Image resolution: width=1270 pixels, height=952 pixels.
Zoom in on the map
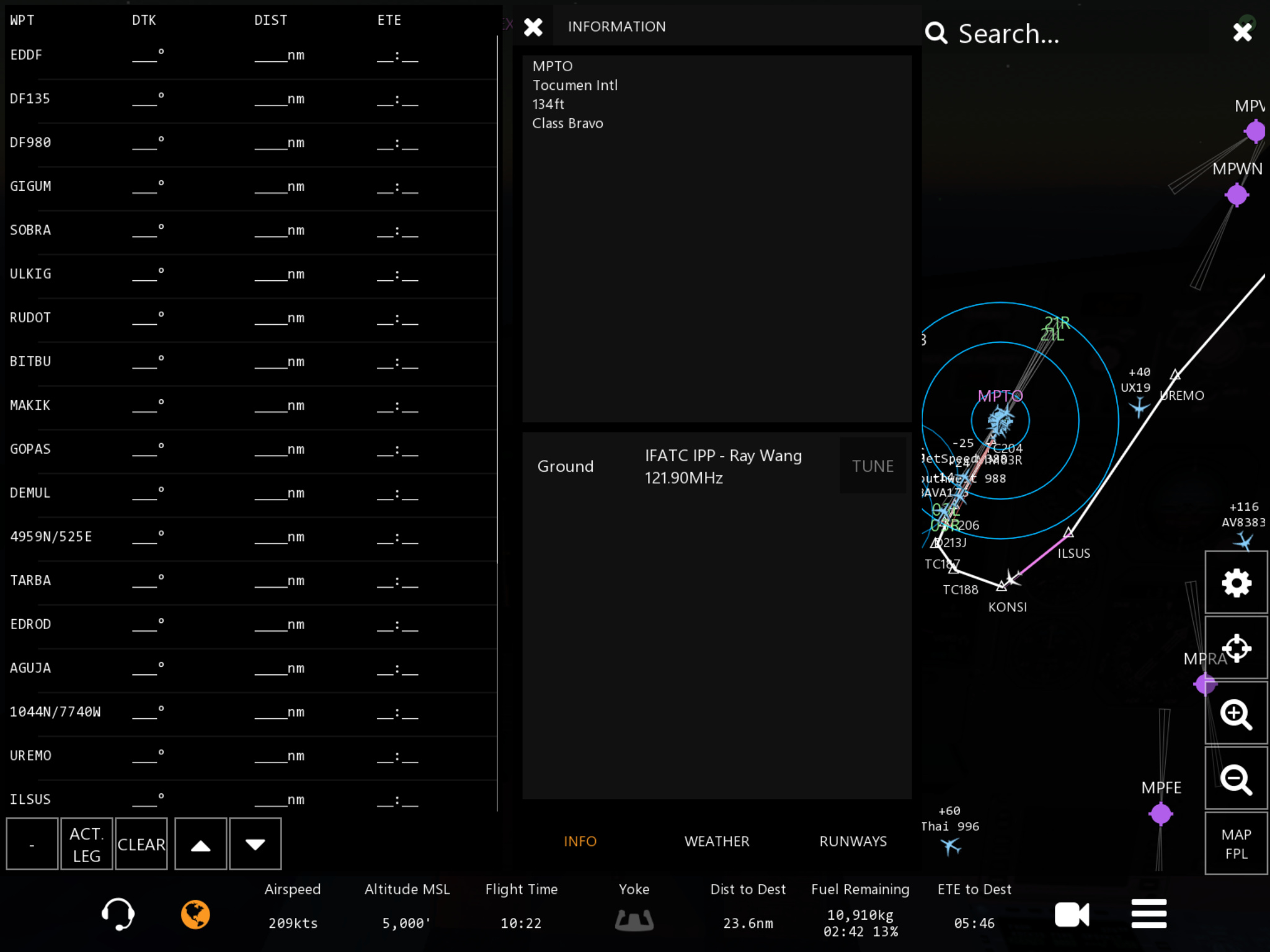tap(1236, 714)
